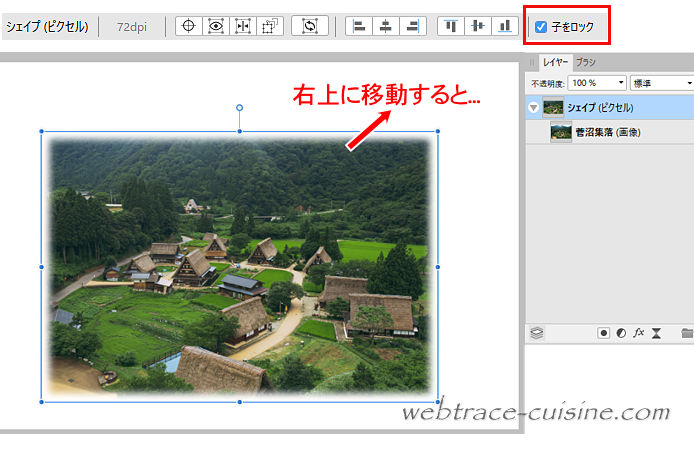Open the 不透明度 100% dropdown

(621, 82)
